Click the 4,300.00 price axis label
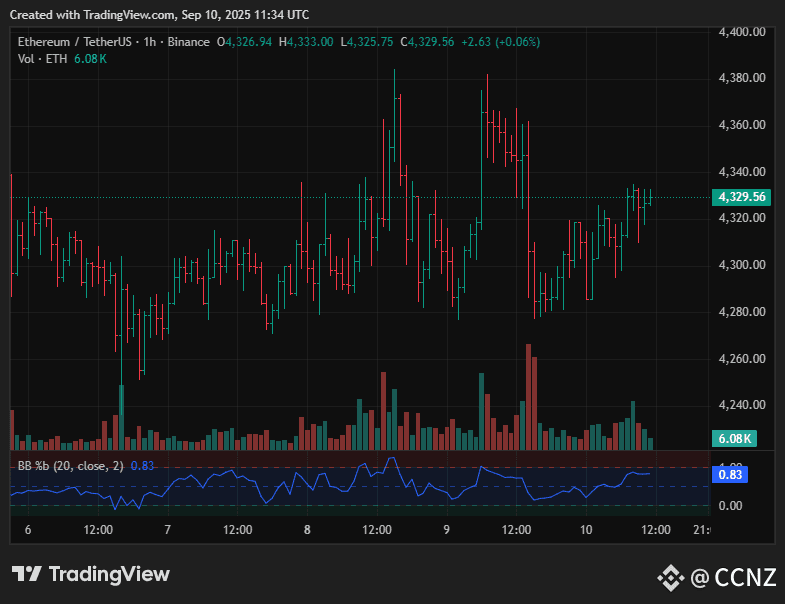 (x=742, y=265)
